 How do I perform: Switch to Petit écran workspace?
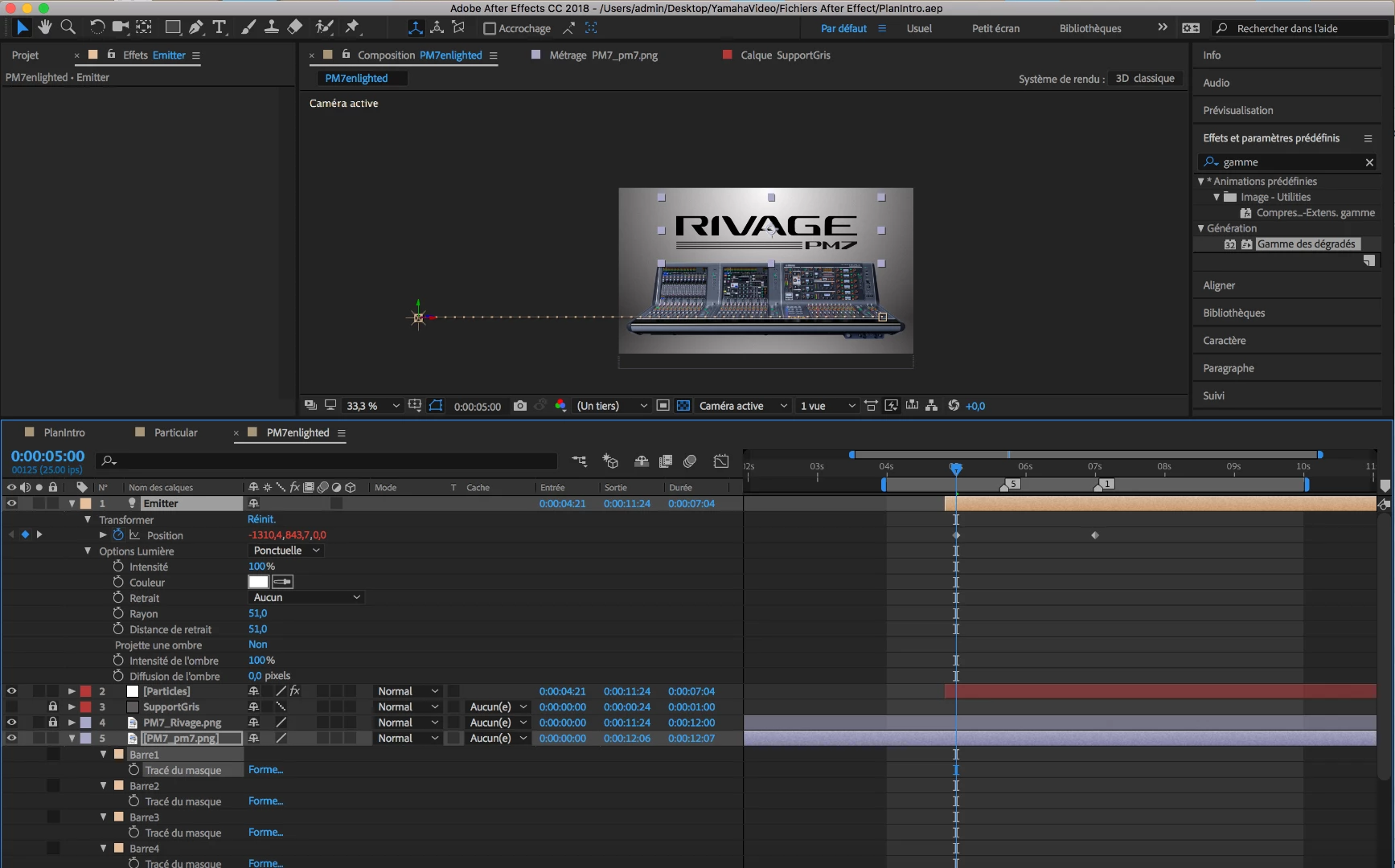click(x=995, y=28)
